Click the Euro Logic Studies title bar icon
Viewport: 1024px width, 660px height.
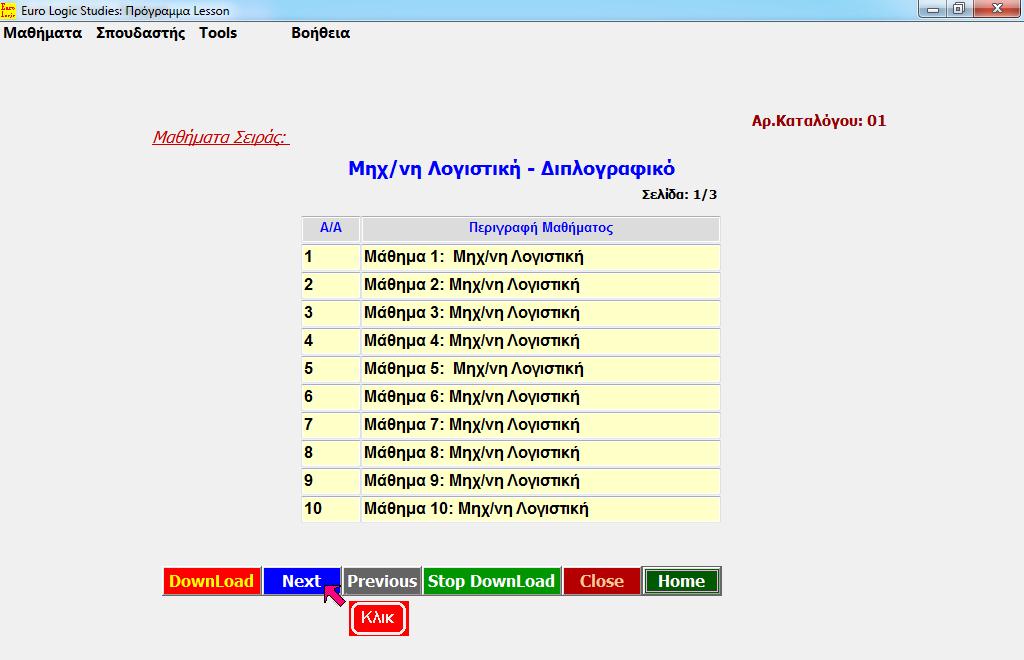pyautogui.click(x=9, y=10)
